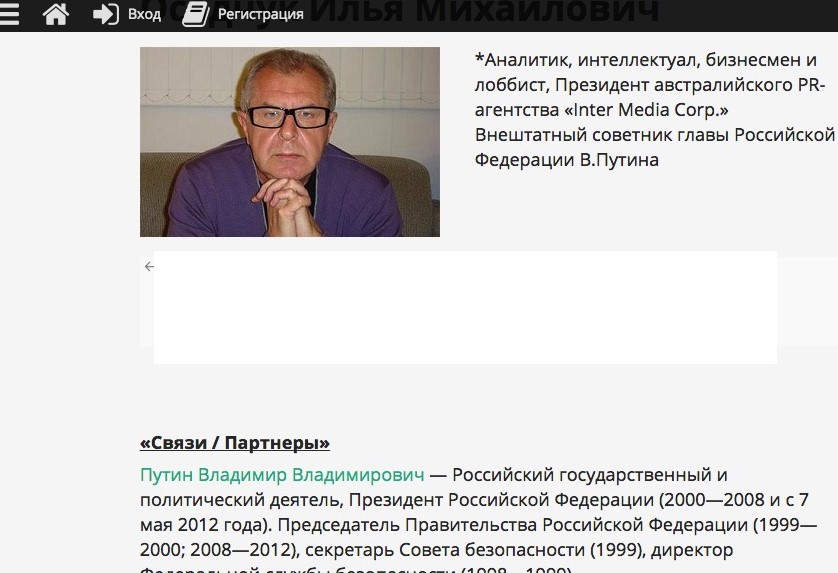Click the login arrow icon

[x=105, y=14]
